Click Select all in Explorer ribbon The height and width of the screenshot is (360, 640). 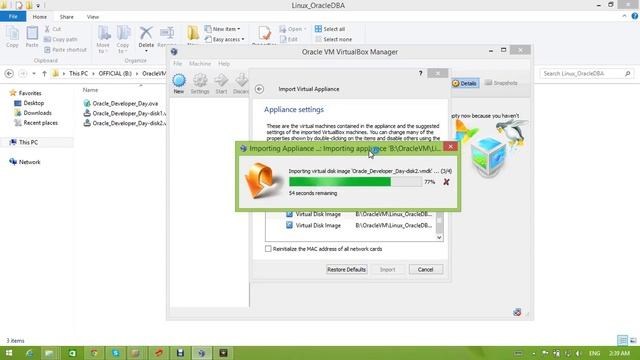(x=330, y=29)
